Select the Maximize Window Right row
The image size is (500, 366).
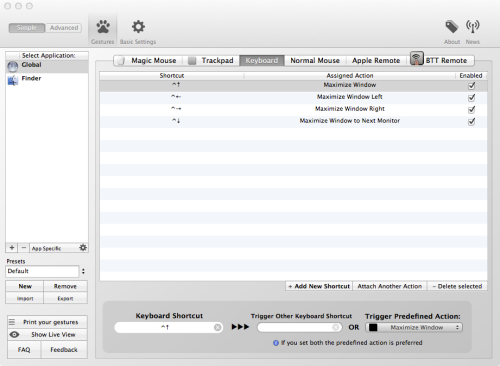click(293, 110)
